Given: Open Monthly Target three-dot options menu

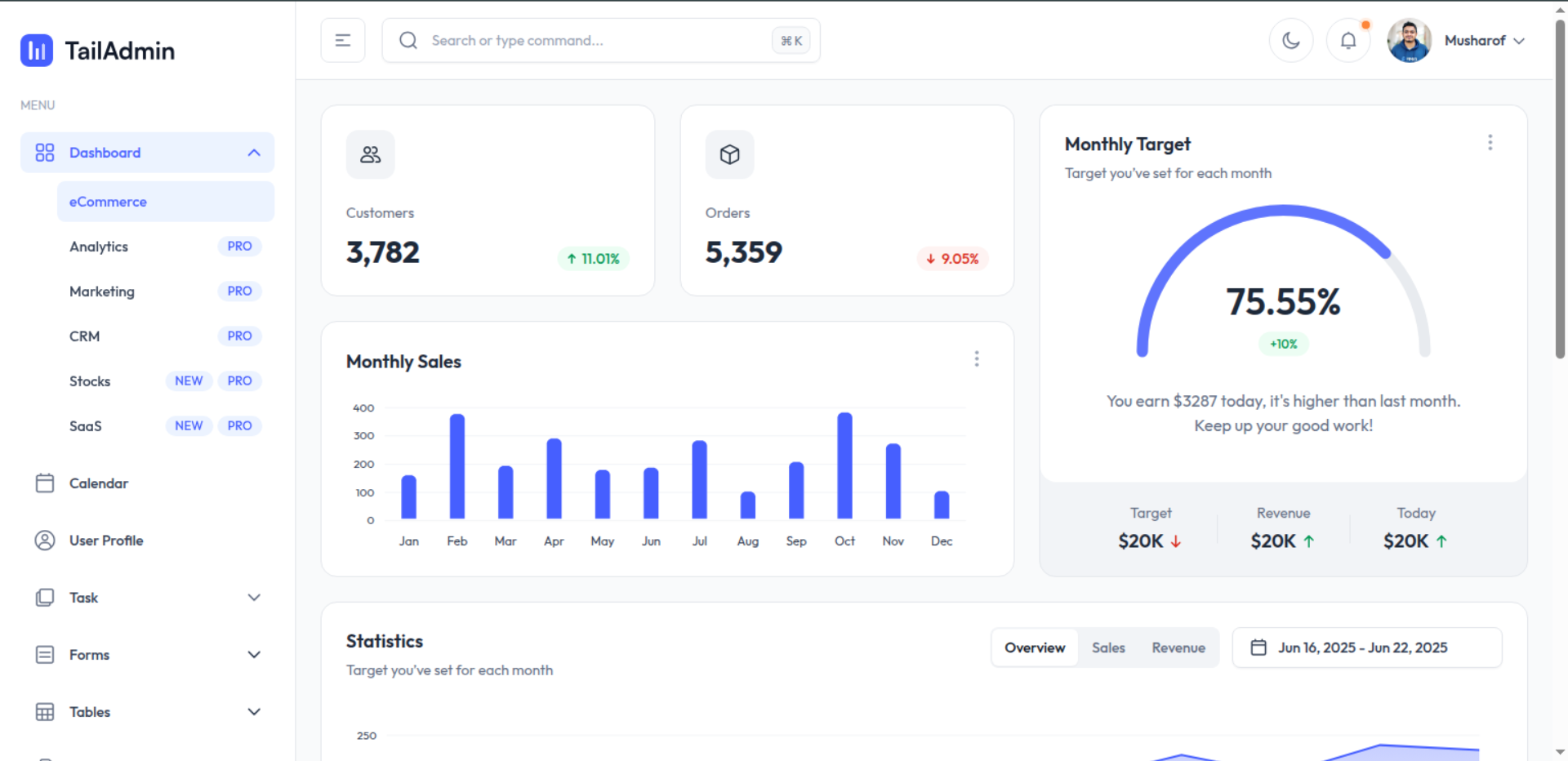Looking at the screenshot, I should pos(1490,143).
